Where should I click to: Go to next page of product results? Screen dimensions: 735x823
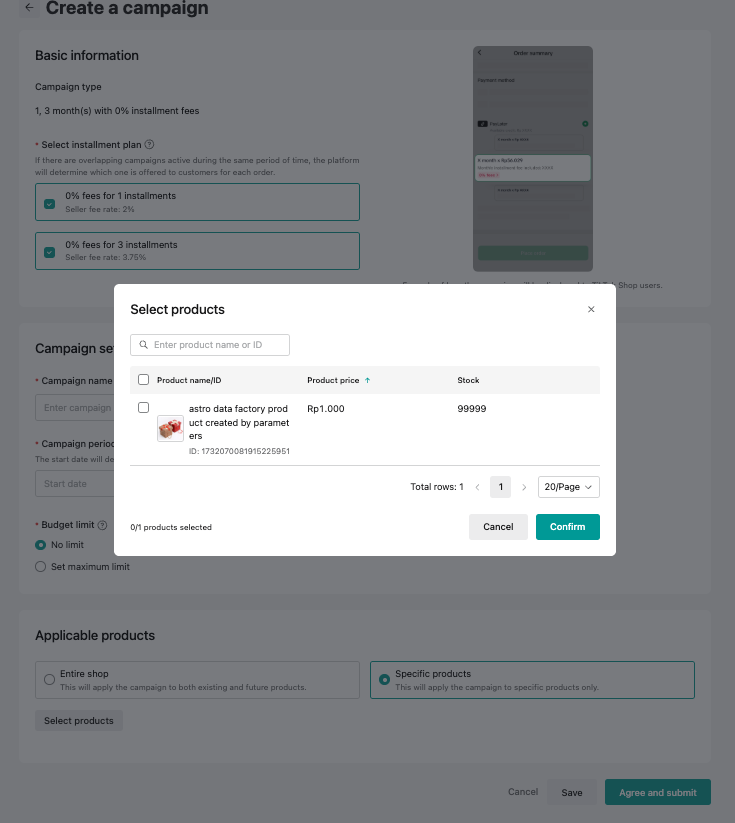[524, 487]
